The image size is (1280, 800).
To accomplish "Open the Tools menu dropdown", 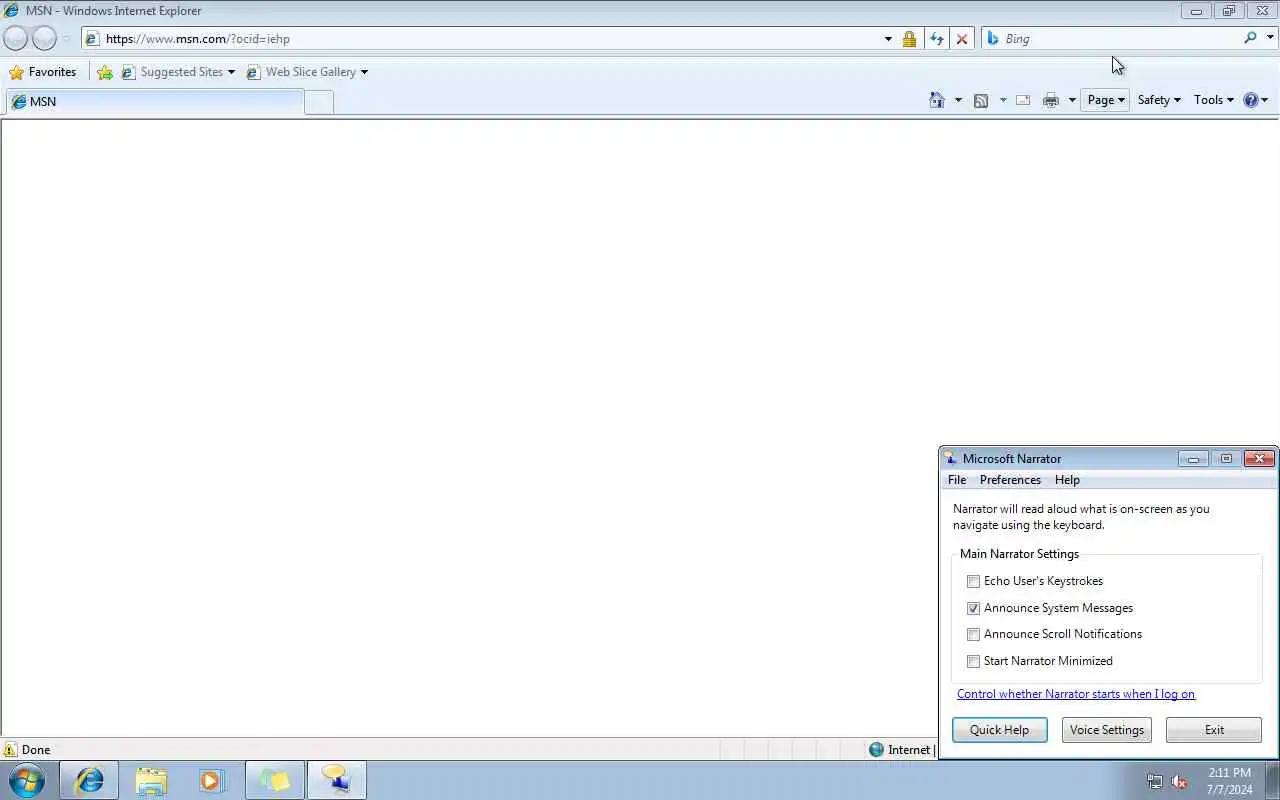I will pyautogui.click(x=1213, y=100).
